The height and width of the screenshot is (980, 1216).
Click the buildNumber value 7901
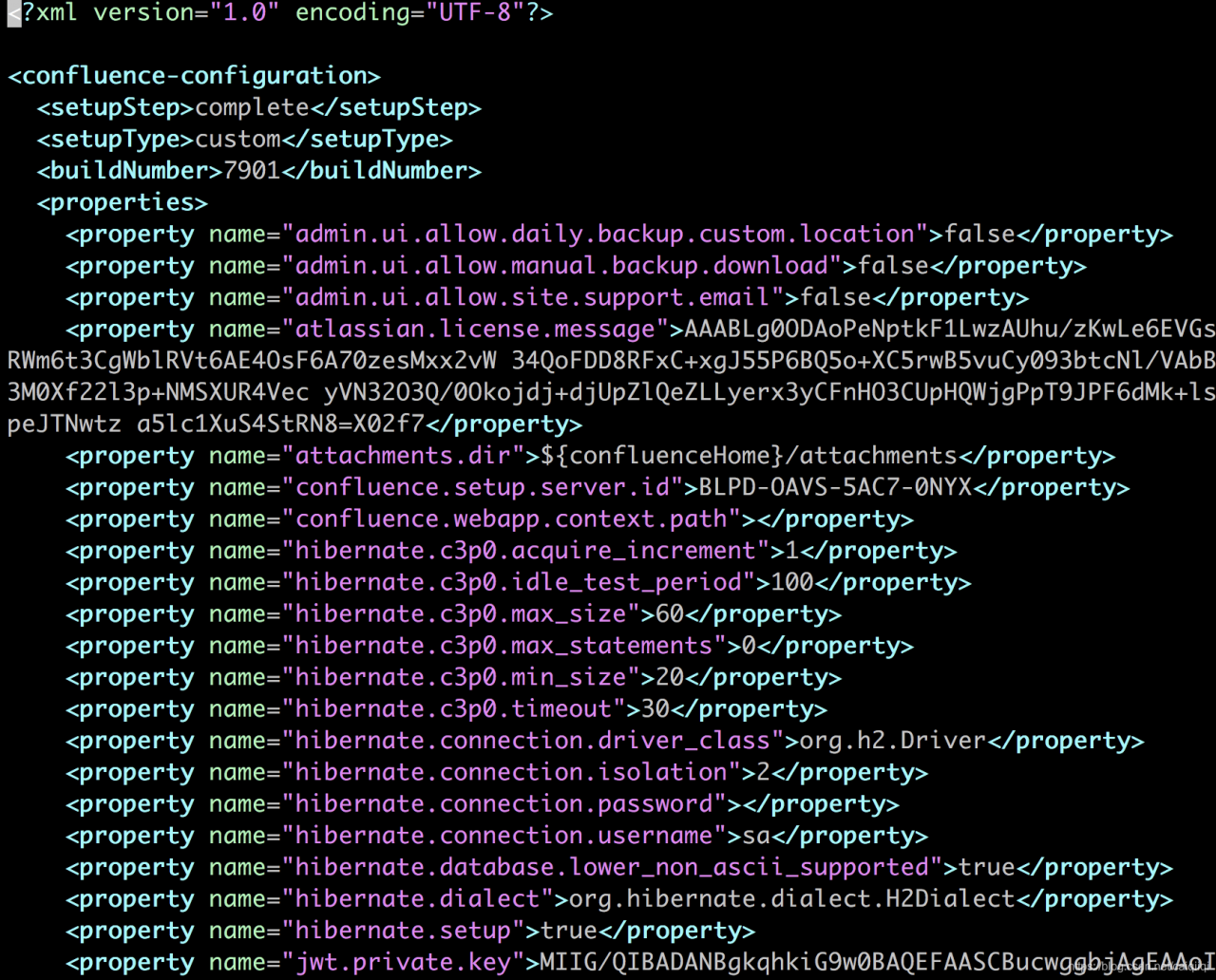click(x=252, y=171)
